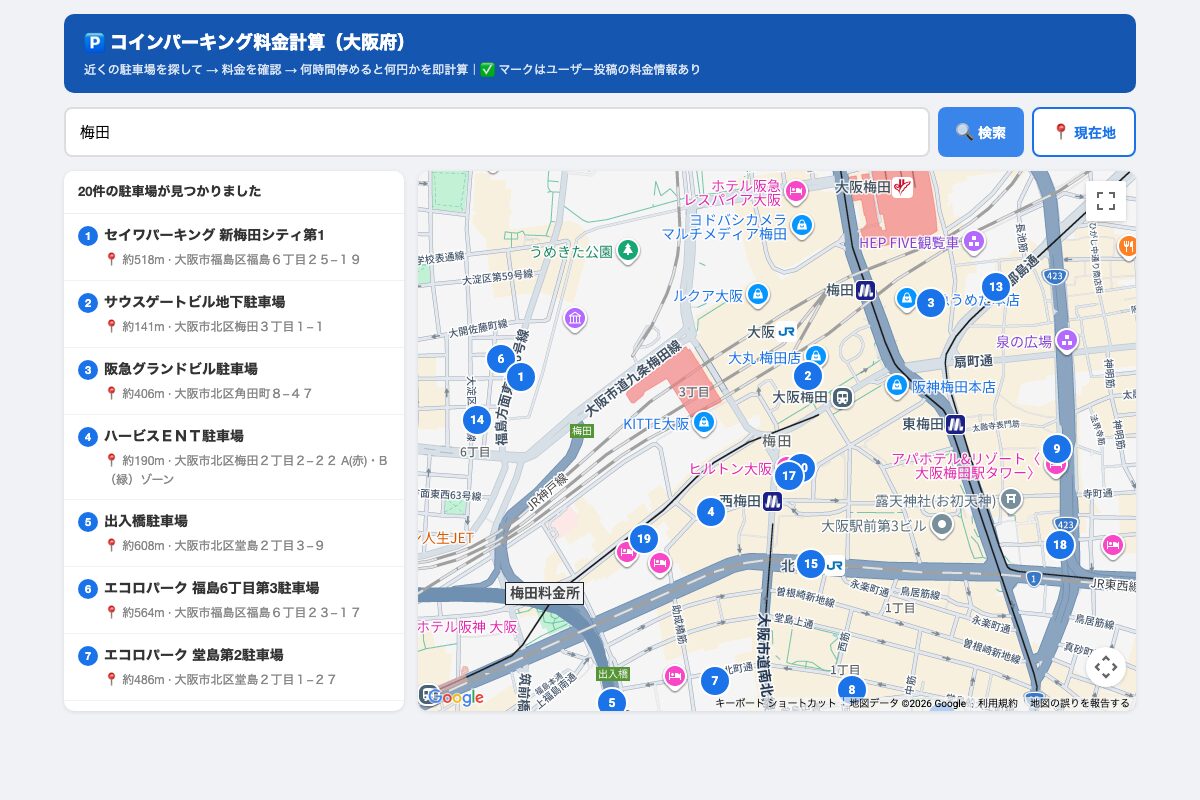Click the うめきた公園 park icon
The height and width of the screenshot is (800, 1200).
point(627,250)
